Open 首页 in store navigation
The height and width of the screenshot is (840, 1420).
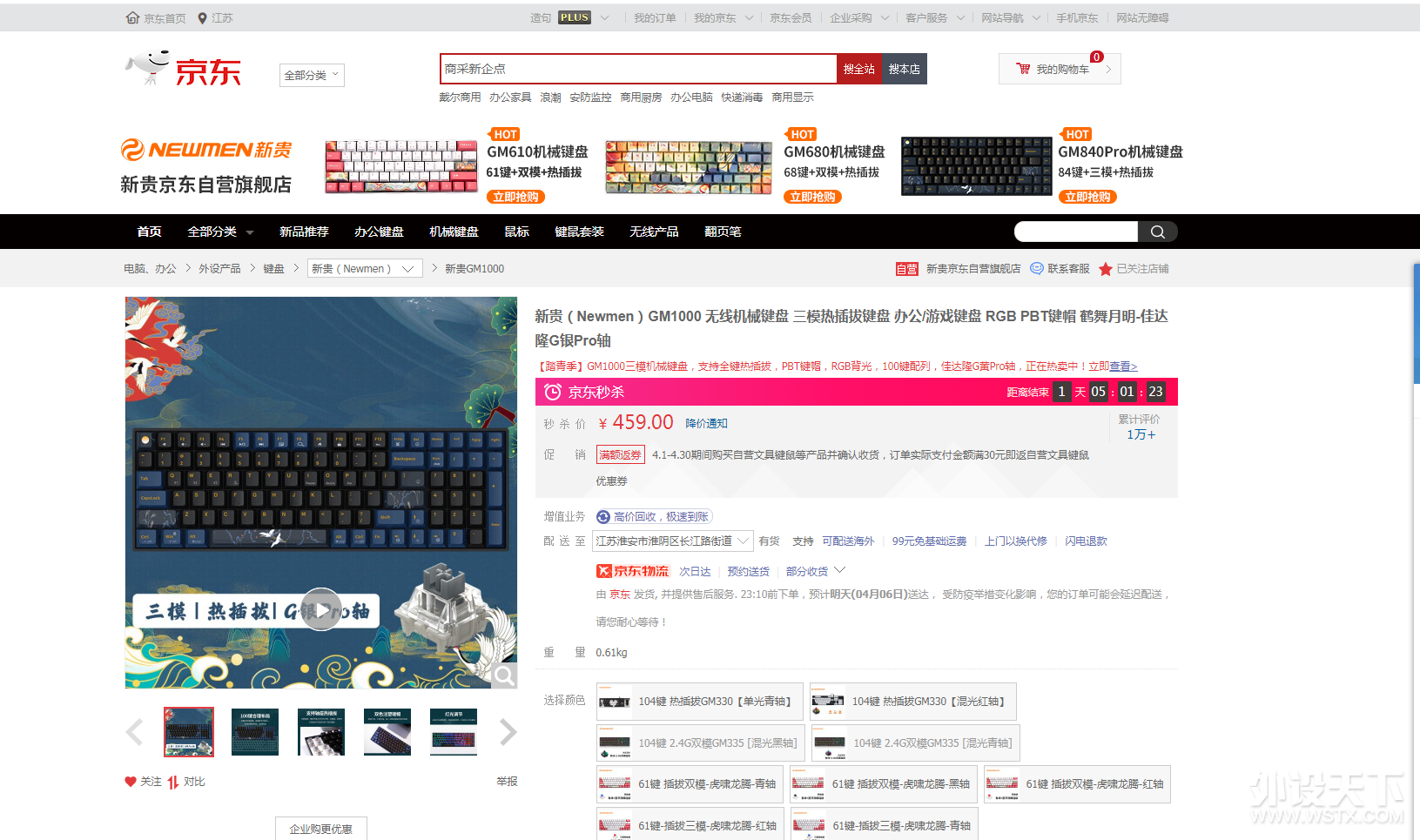tap(149, 232)
